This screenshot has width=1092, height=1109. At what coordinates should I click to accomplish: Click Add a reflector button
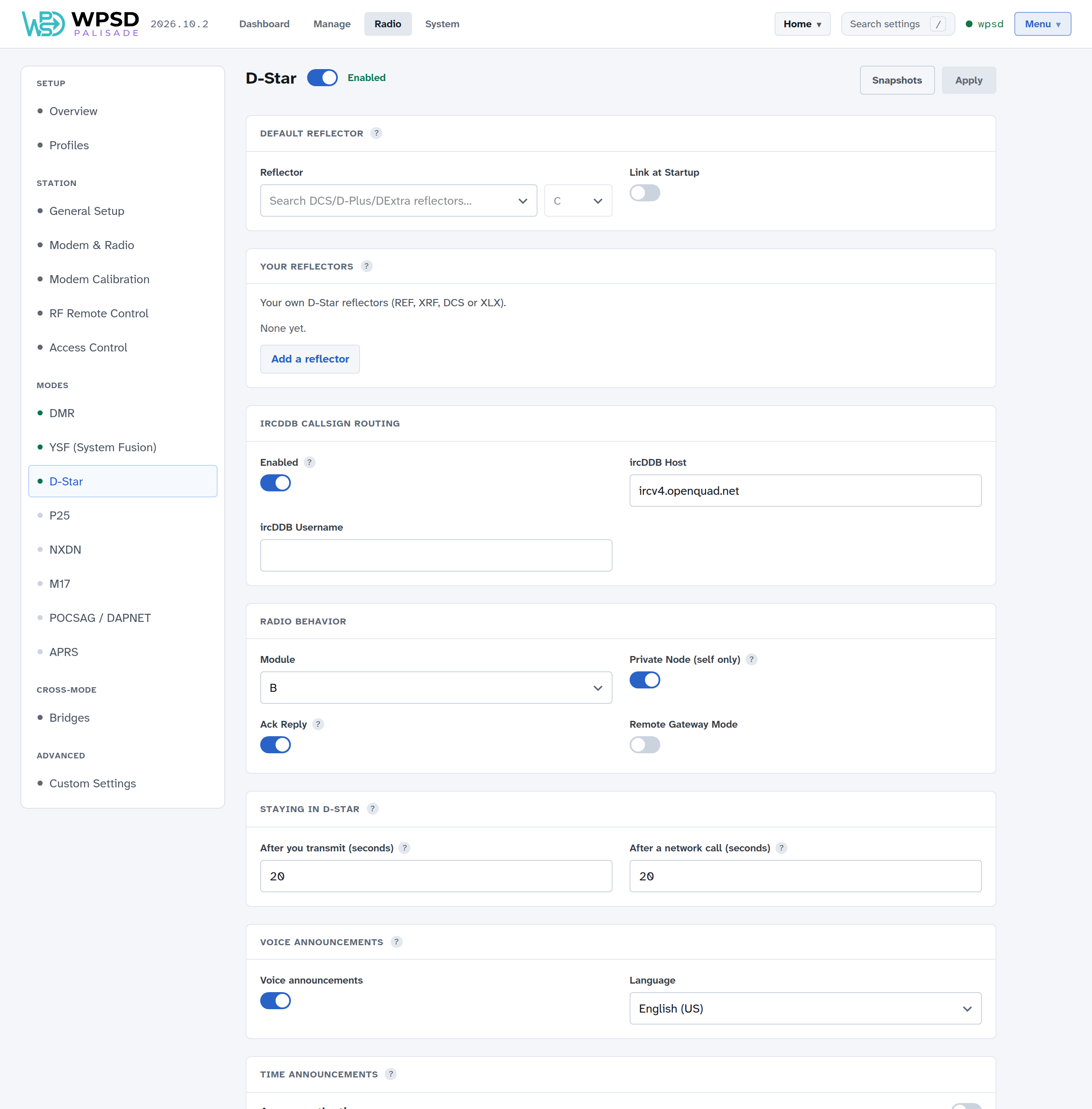click(x=310, y=359)
